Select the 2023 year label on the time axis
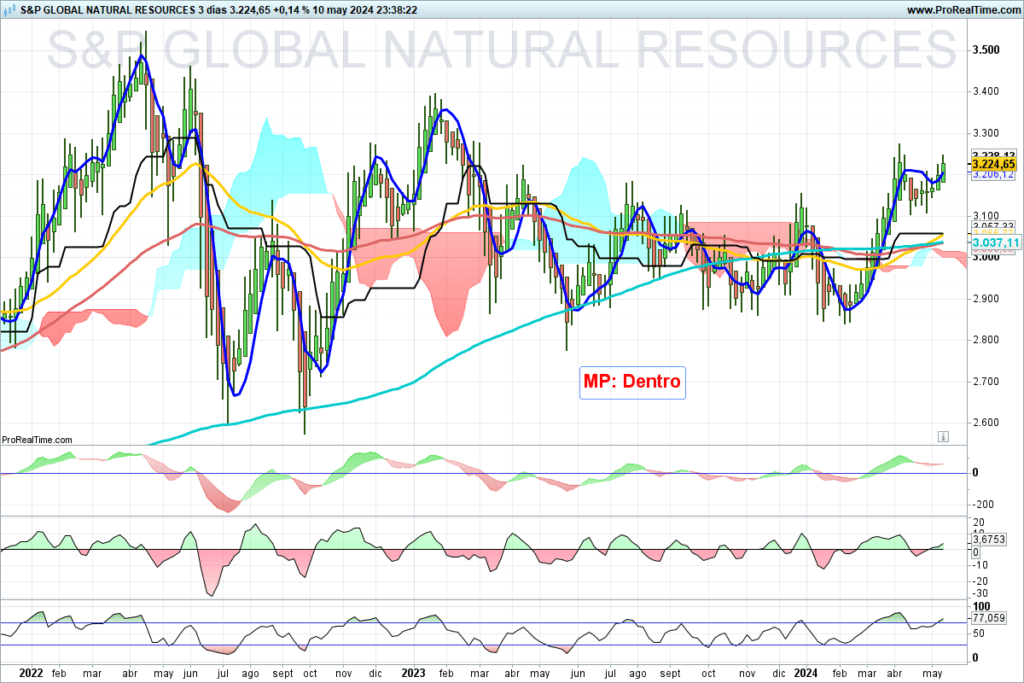 coord(413,673)
